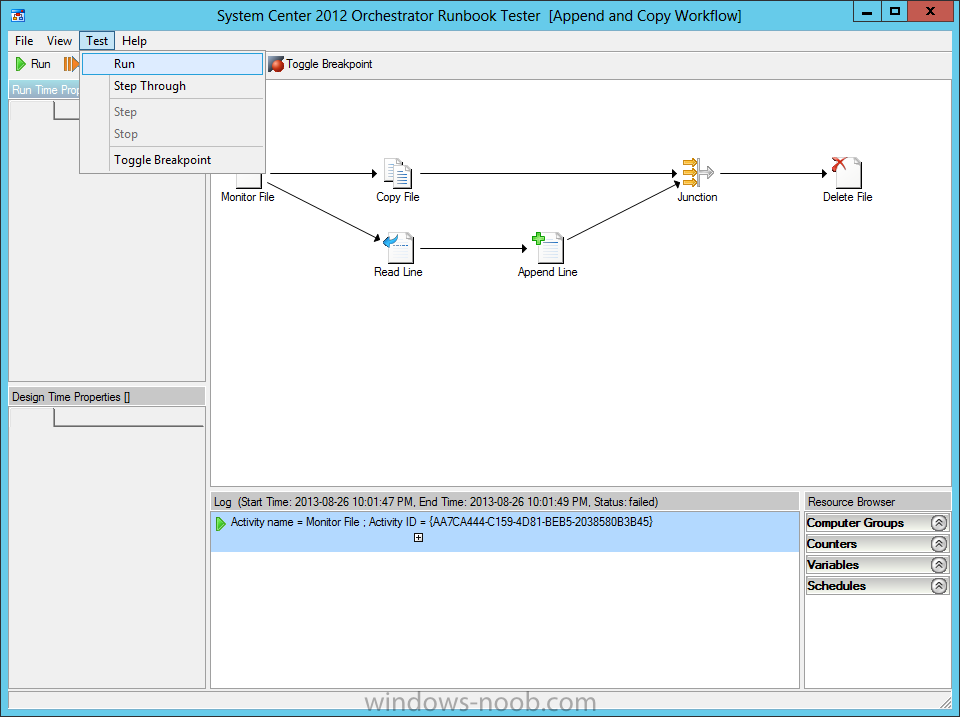Open the View menu
The image size is (960, 717).
point(59,41)
